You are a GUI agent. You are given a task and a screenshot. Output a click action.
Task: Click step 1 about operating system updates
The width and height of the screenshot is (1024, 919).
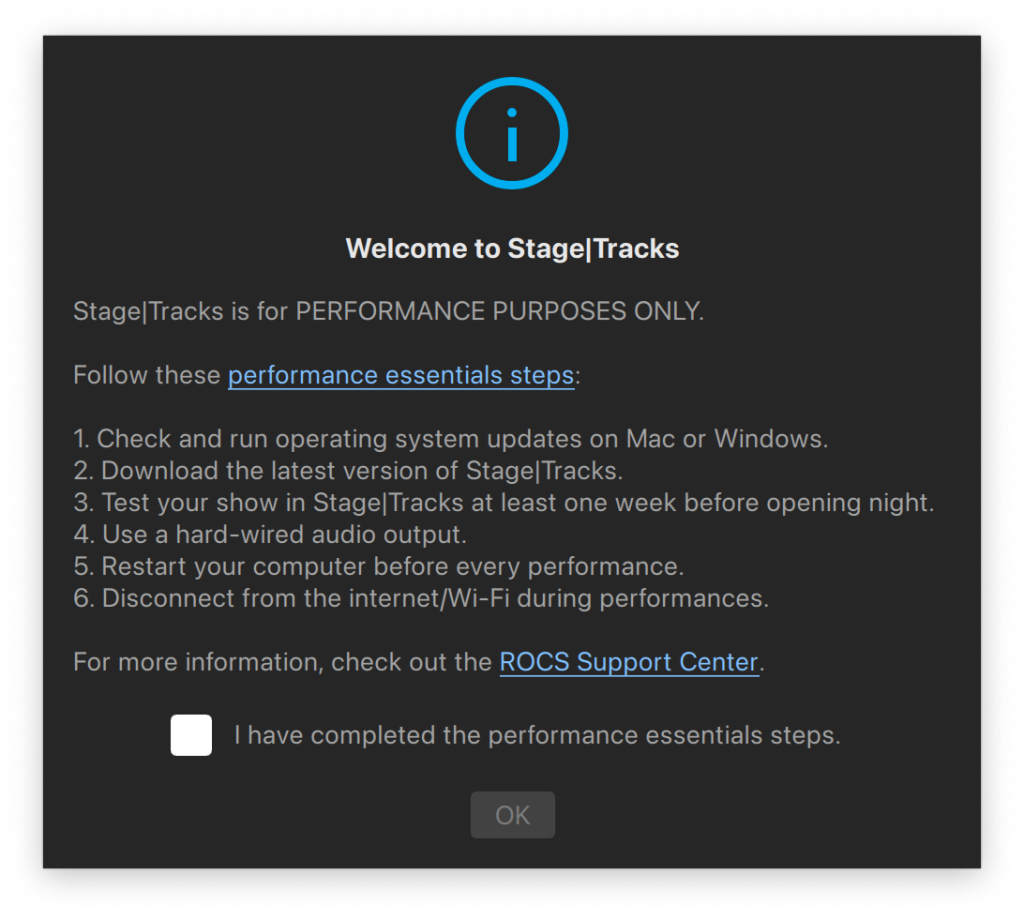[x=450, y=438]
